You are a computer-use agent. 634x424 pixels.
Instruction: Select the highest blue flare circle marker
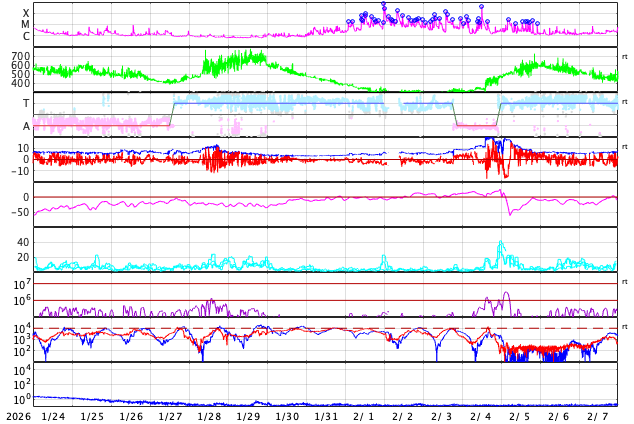tap(383, 5)
